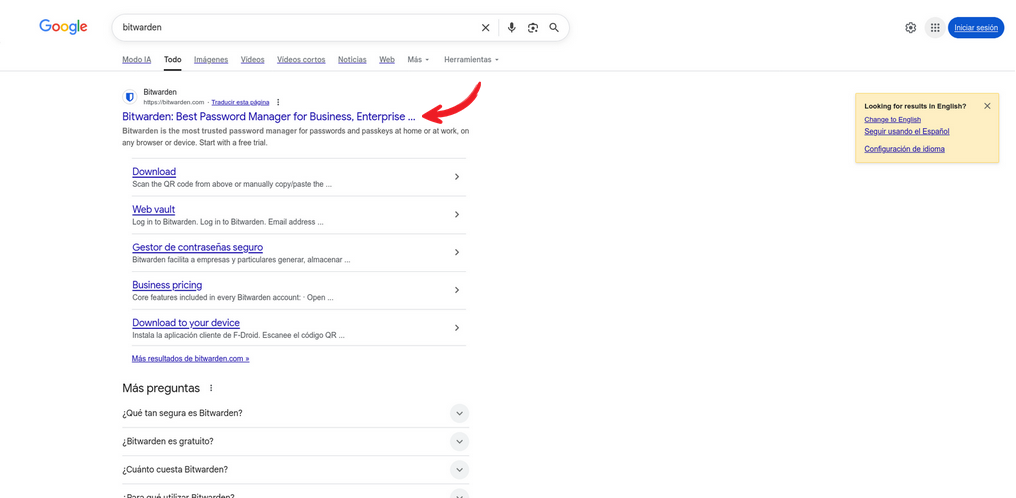Click the Iniciar sesión button
Viewport: 1016px width, 498px height.
pos(975,28)
